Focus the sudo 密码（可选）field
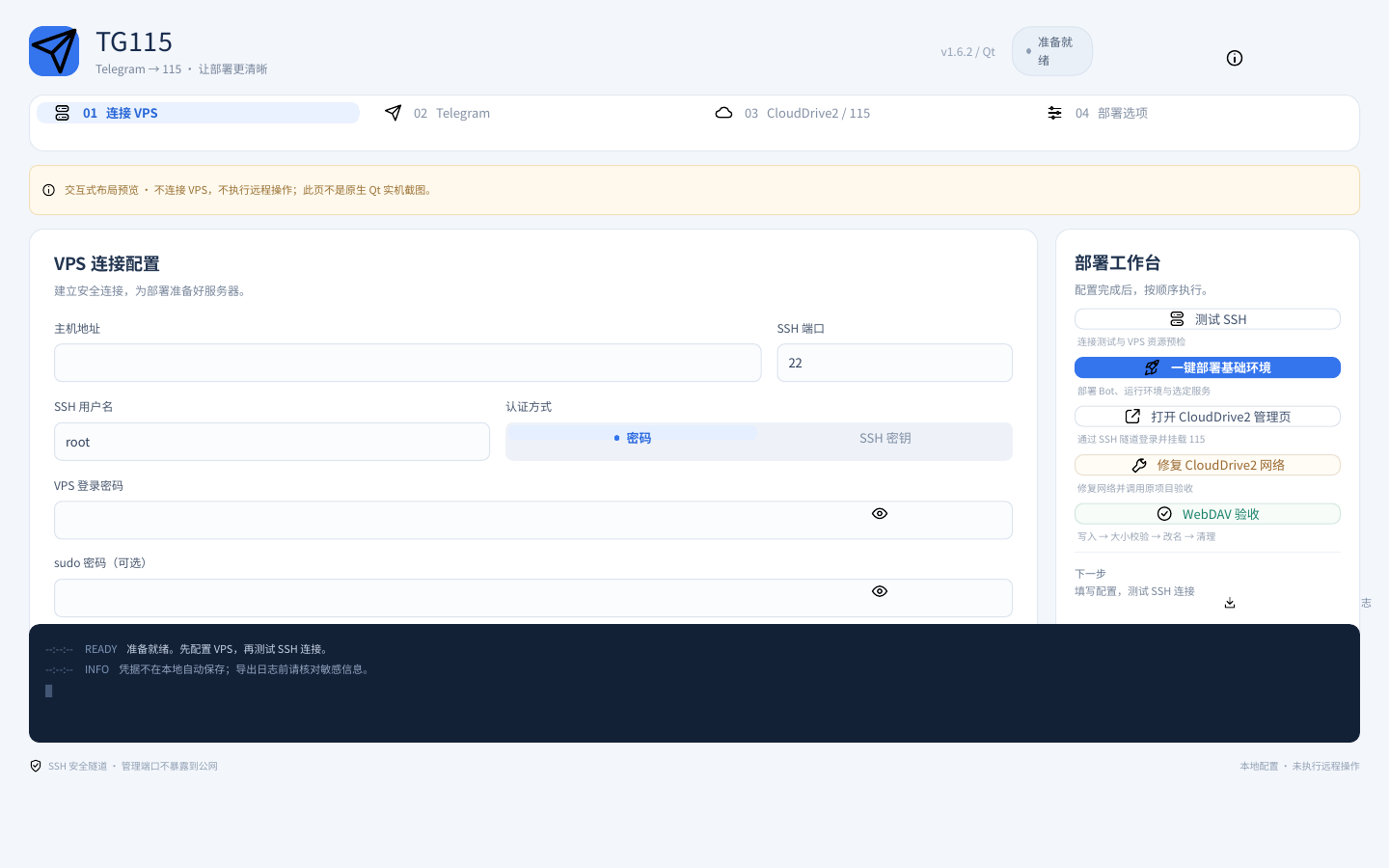This screenshot has height=868, width=1389. coord(533,598)
